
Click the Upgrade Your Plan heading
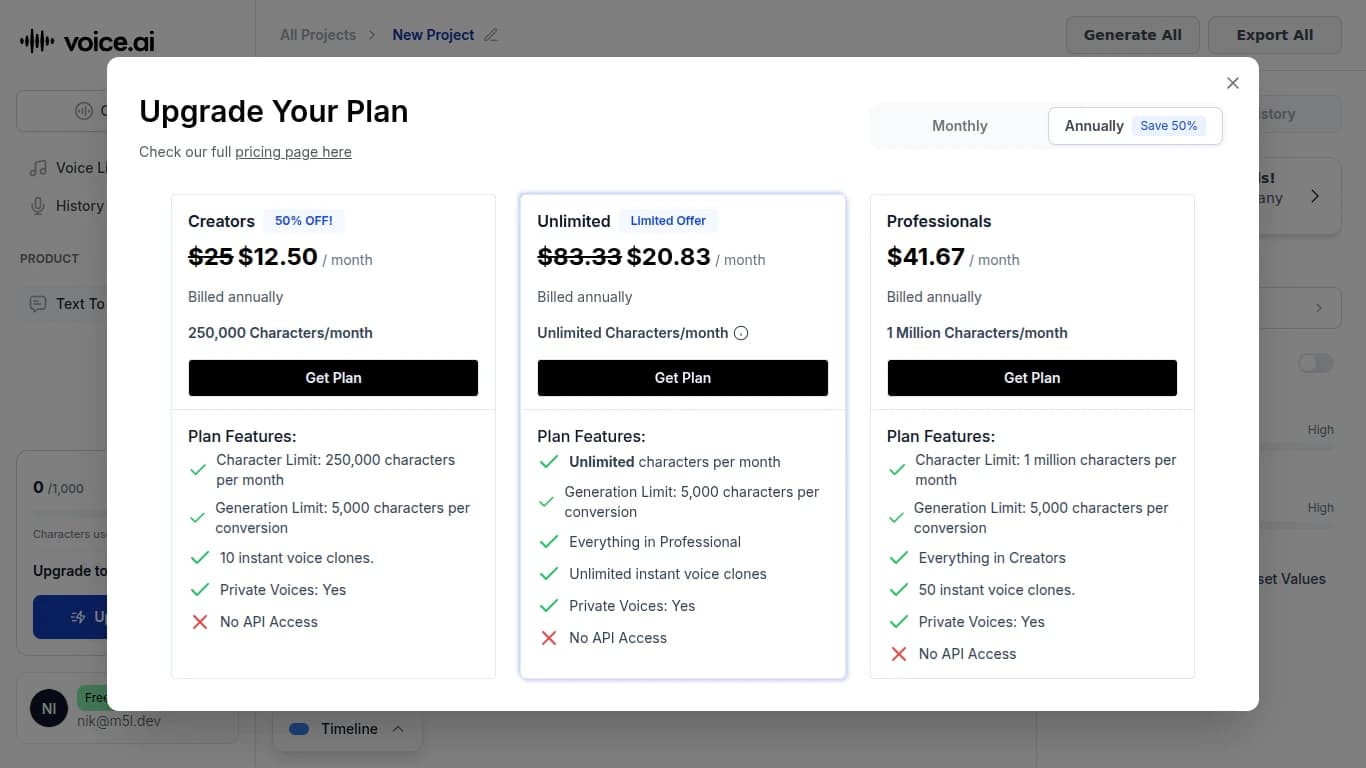tap(273, 111)
